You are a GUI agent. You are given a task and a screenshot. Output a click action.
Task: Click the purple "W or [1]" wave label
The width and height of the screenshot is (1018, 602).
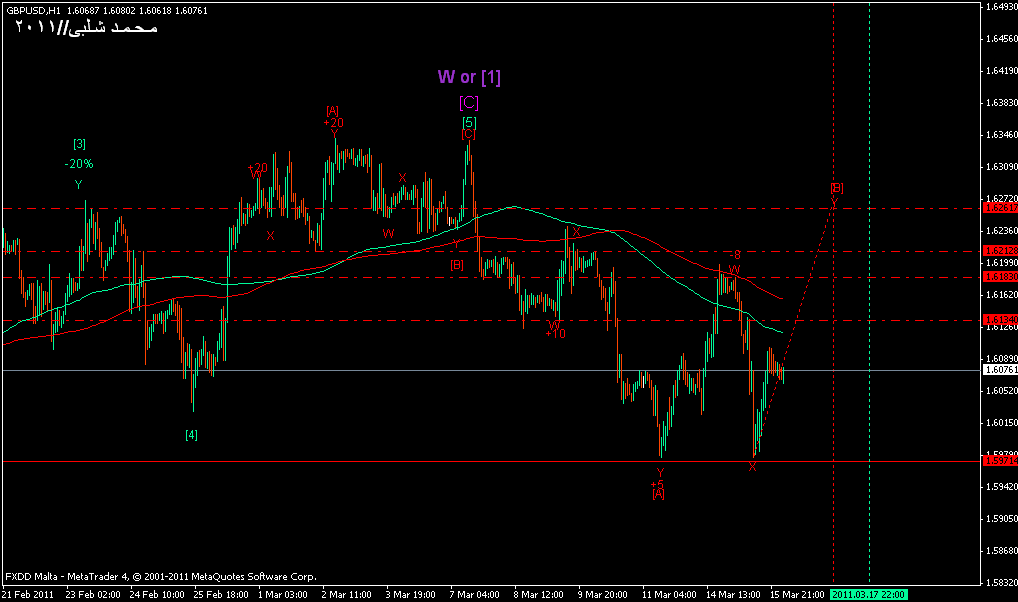tap(468, 77)
